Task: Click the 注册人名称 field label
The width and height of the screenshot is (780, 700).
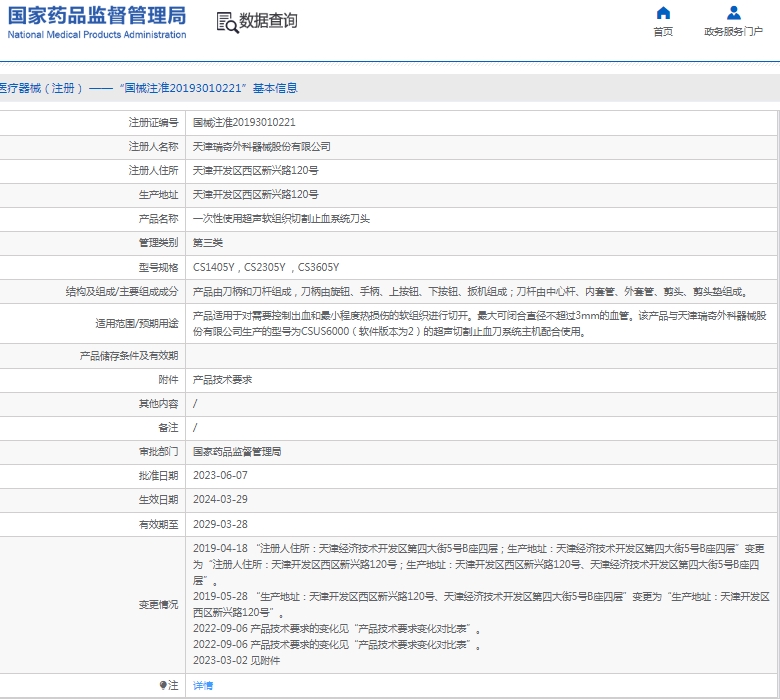Action: 153,147
